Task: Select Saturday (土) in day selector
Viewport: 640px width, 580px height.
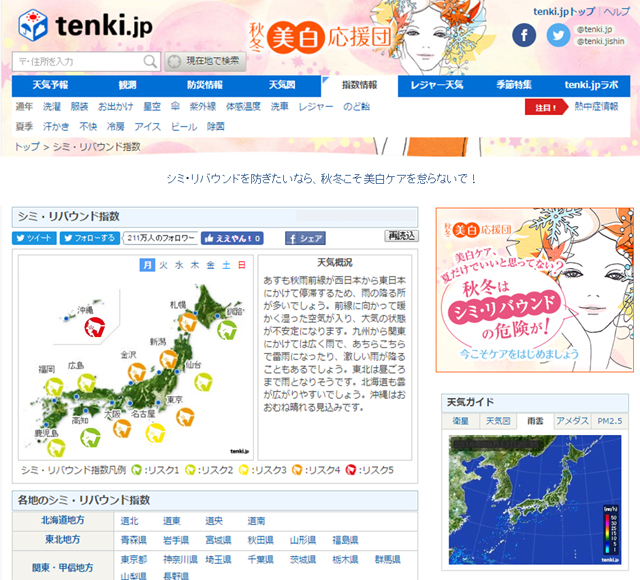Action: [x=225, y=265]
